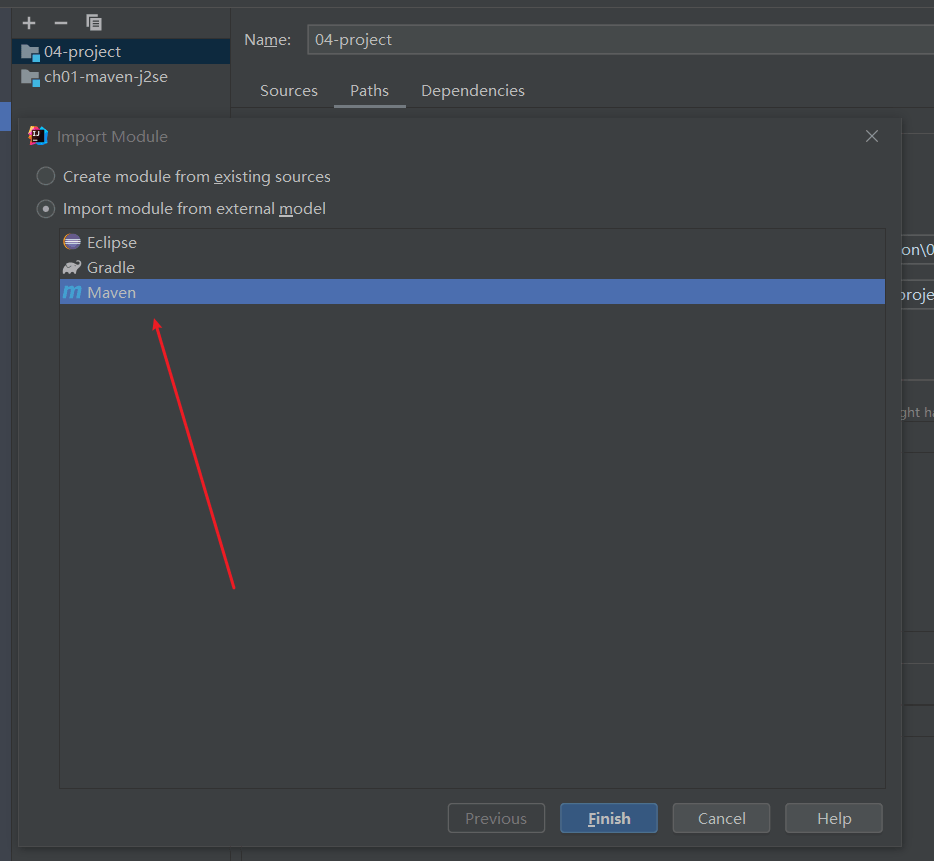This screenshot has width=934, height=861.
Task: Click the copy module icon
Action: pos(94,23)
